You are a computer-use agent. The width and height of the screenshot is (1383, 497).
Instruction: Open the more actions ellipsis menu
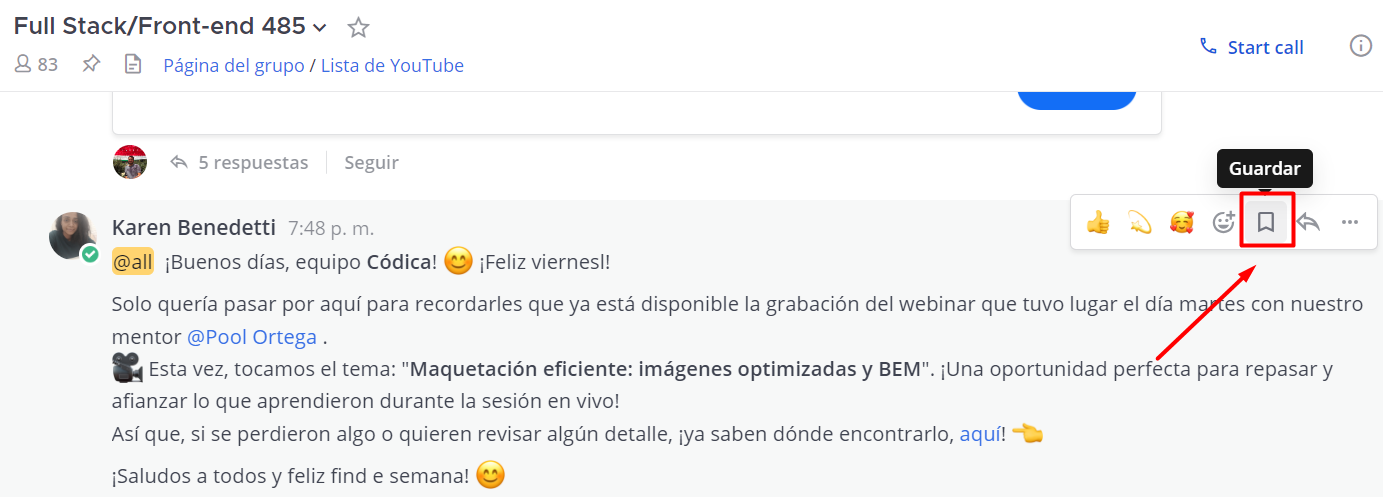(1350, 222)
